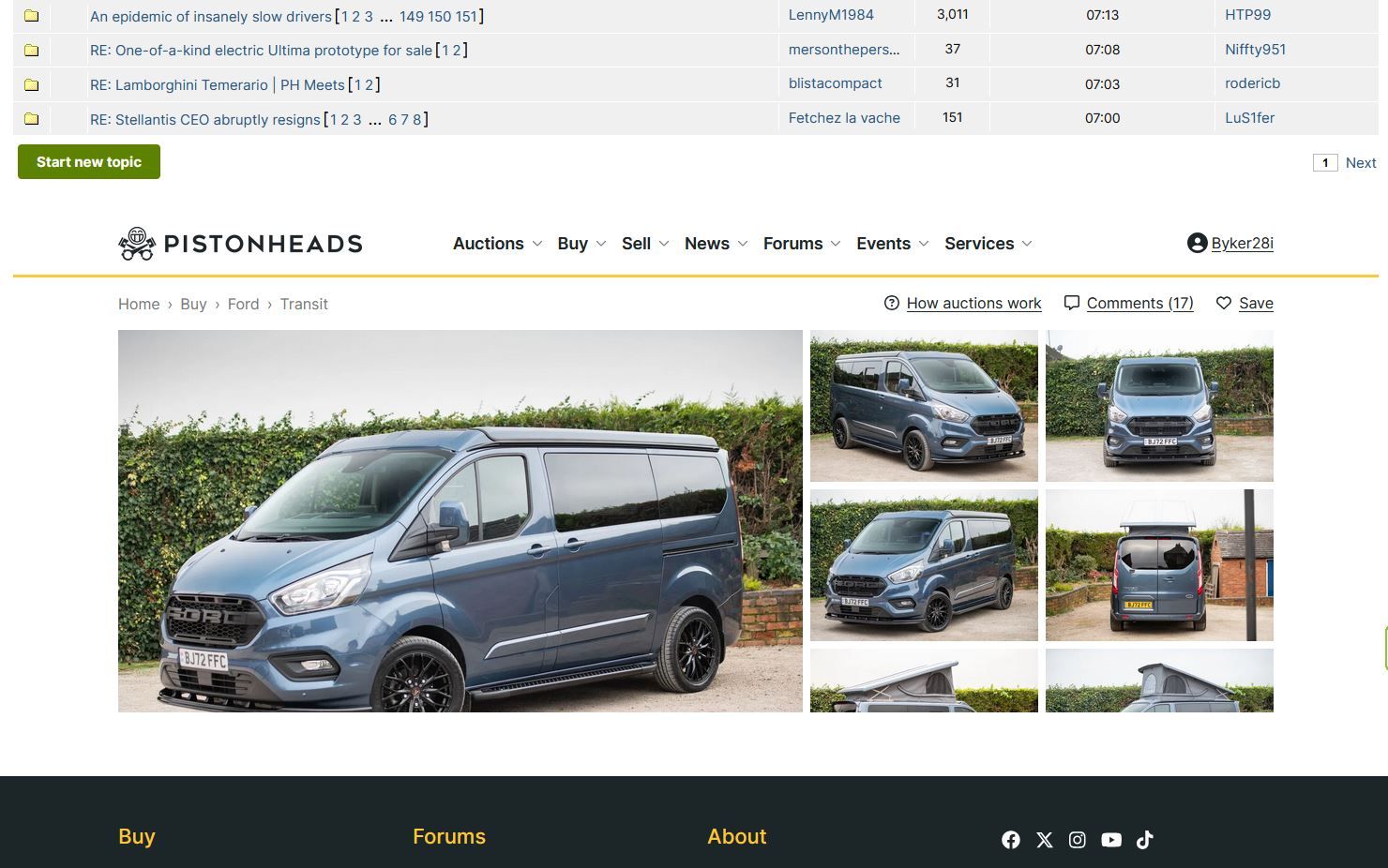Open the X (Twitter) social icon
The image size is (1388, 868).
coord(1044,840)
